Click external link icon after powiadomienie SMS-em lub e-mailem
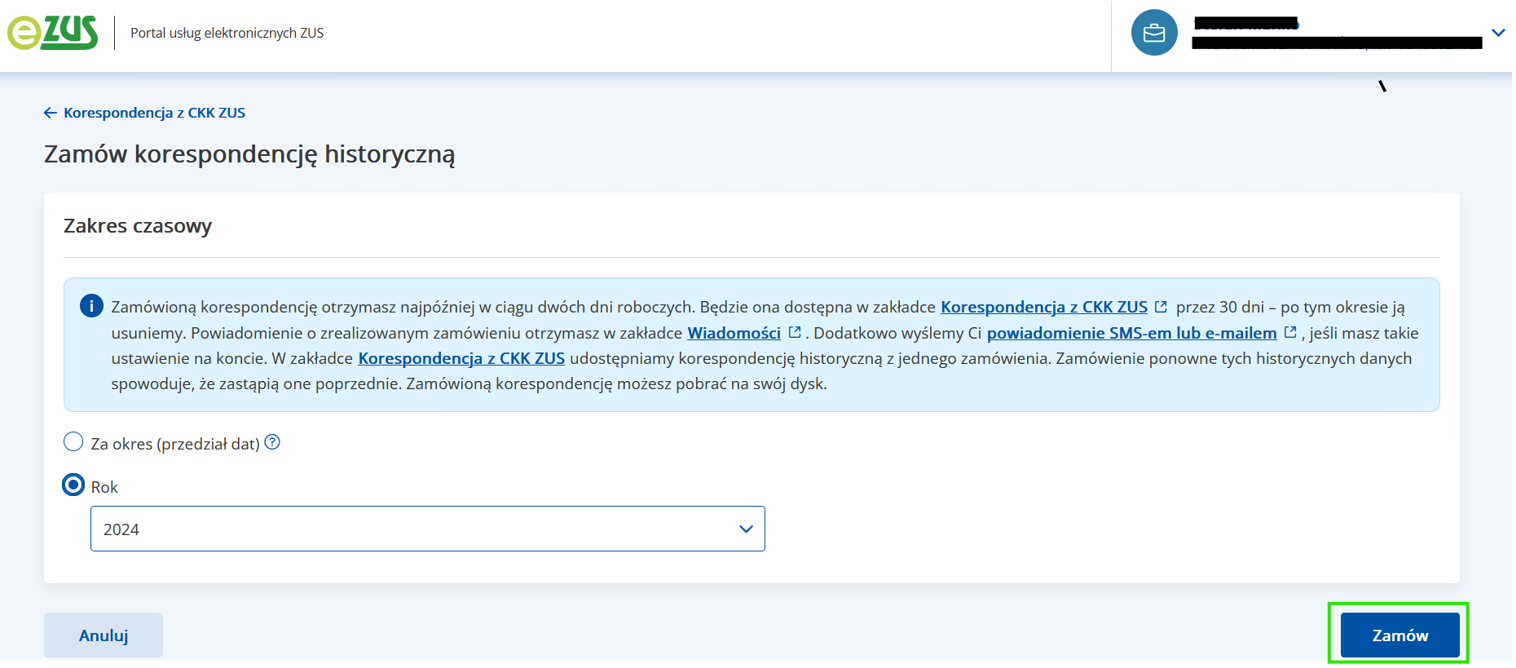This screenshot has width=1516, height=668. tap(1290, 332)
